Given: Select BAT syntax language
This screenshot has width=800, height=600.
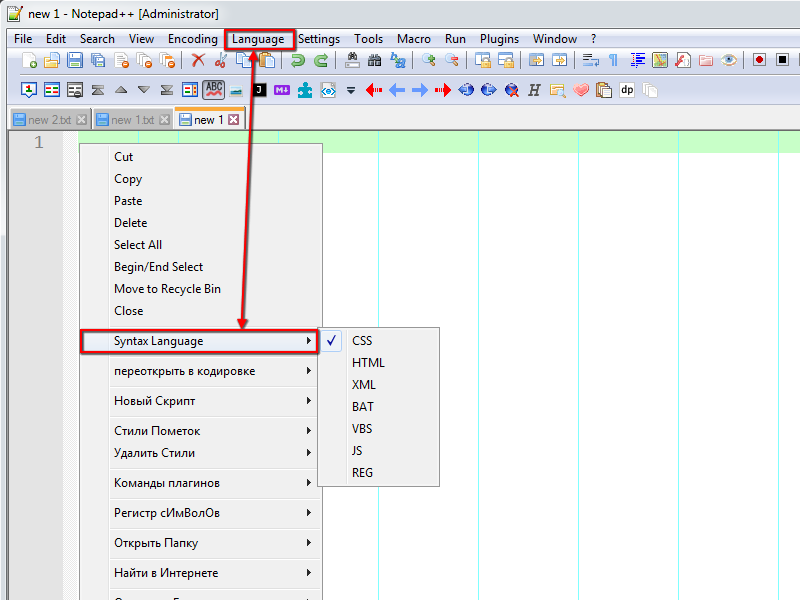Looking at the screenshot, I should [x=379, y=407].
